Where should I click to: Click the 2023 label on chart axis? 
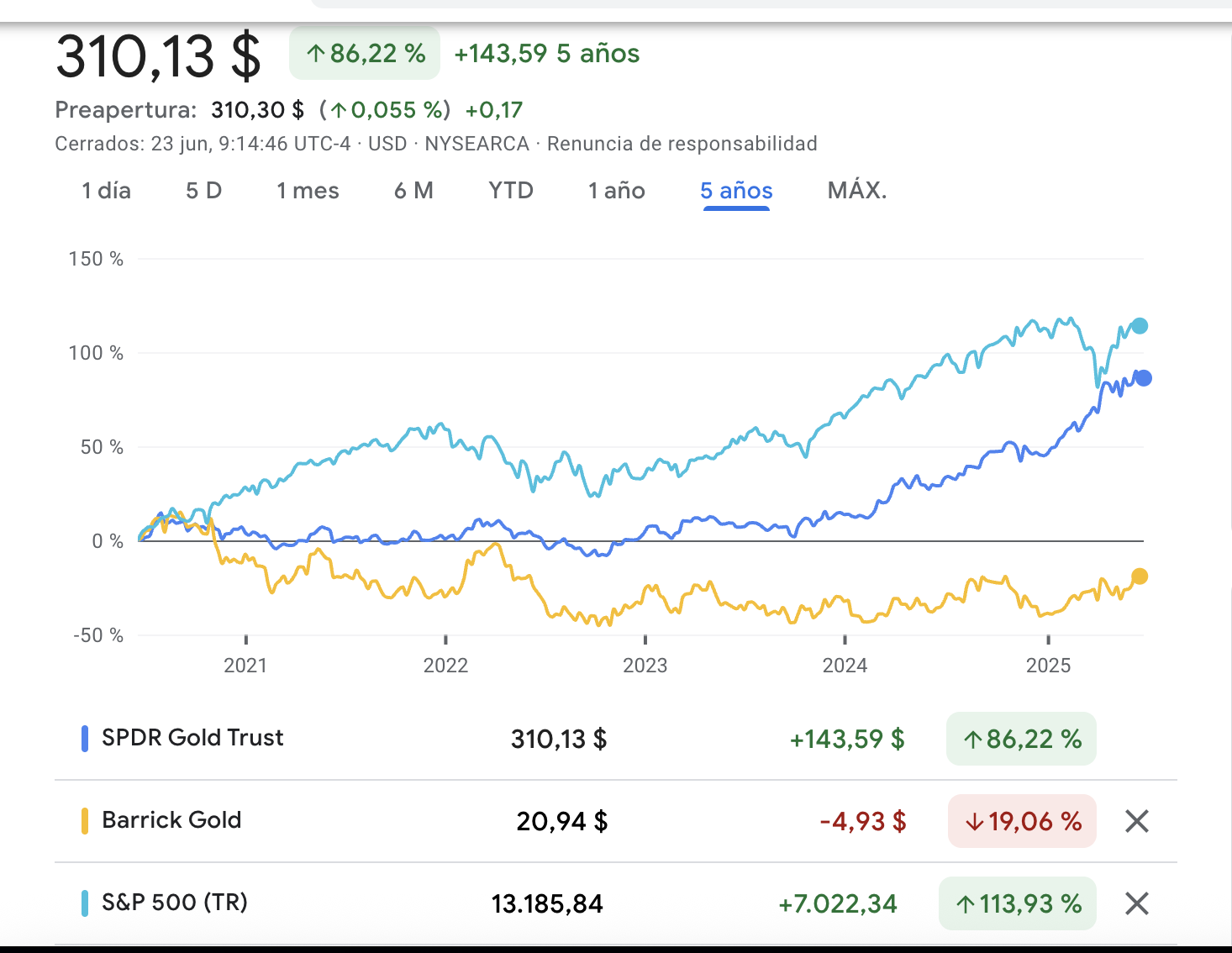pyautogui.click(x=645, y=666)
